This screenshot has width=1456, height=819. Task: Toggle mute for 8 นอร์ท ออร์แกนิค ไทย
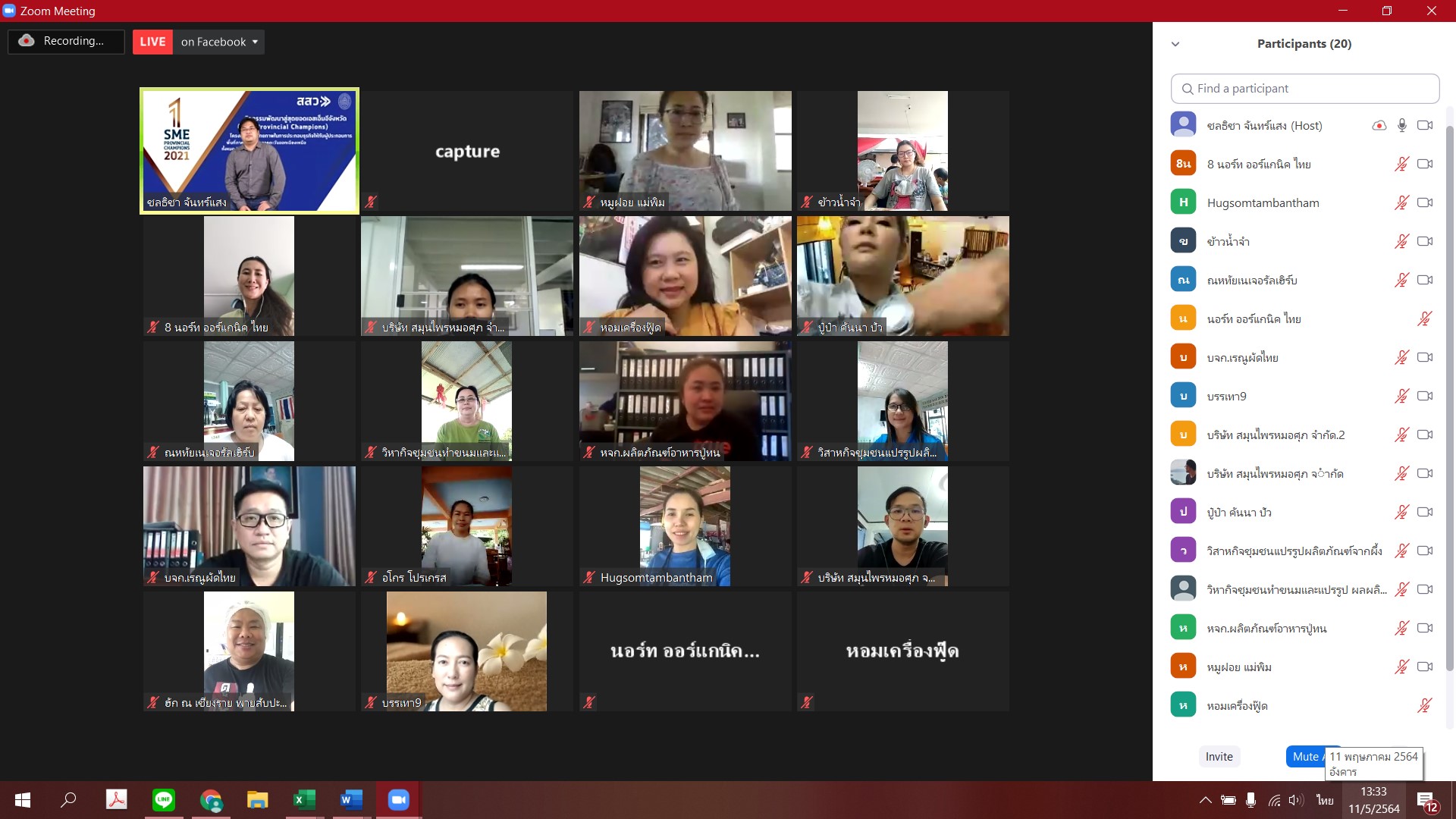click(1401, 164)
